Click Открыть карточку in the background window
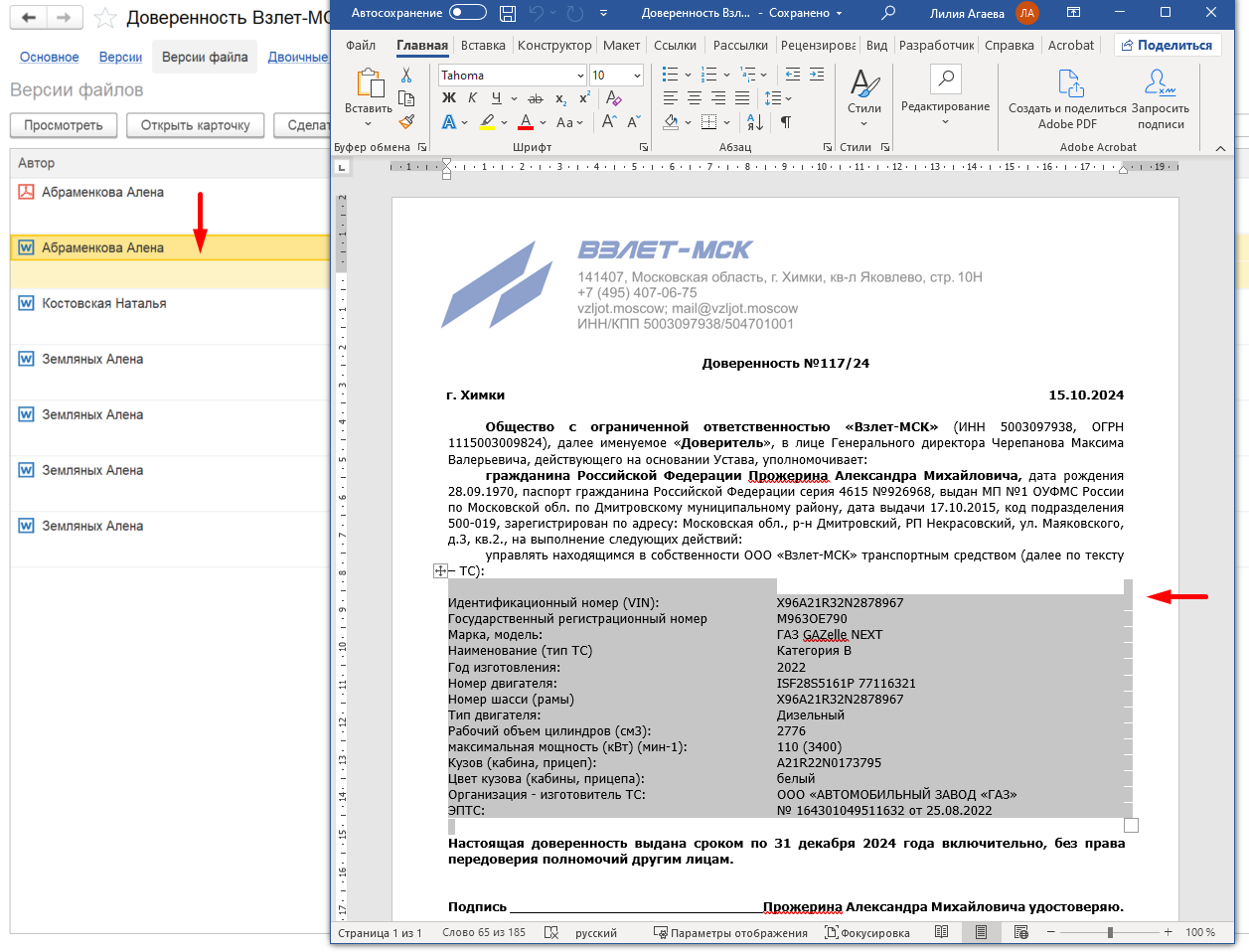This screenshot has width=1249, height=952. click(x=196, y=125)
